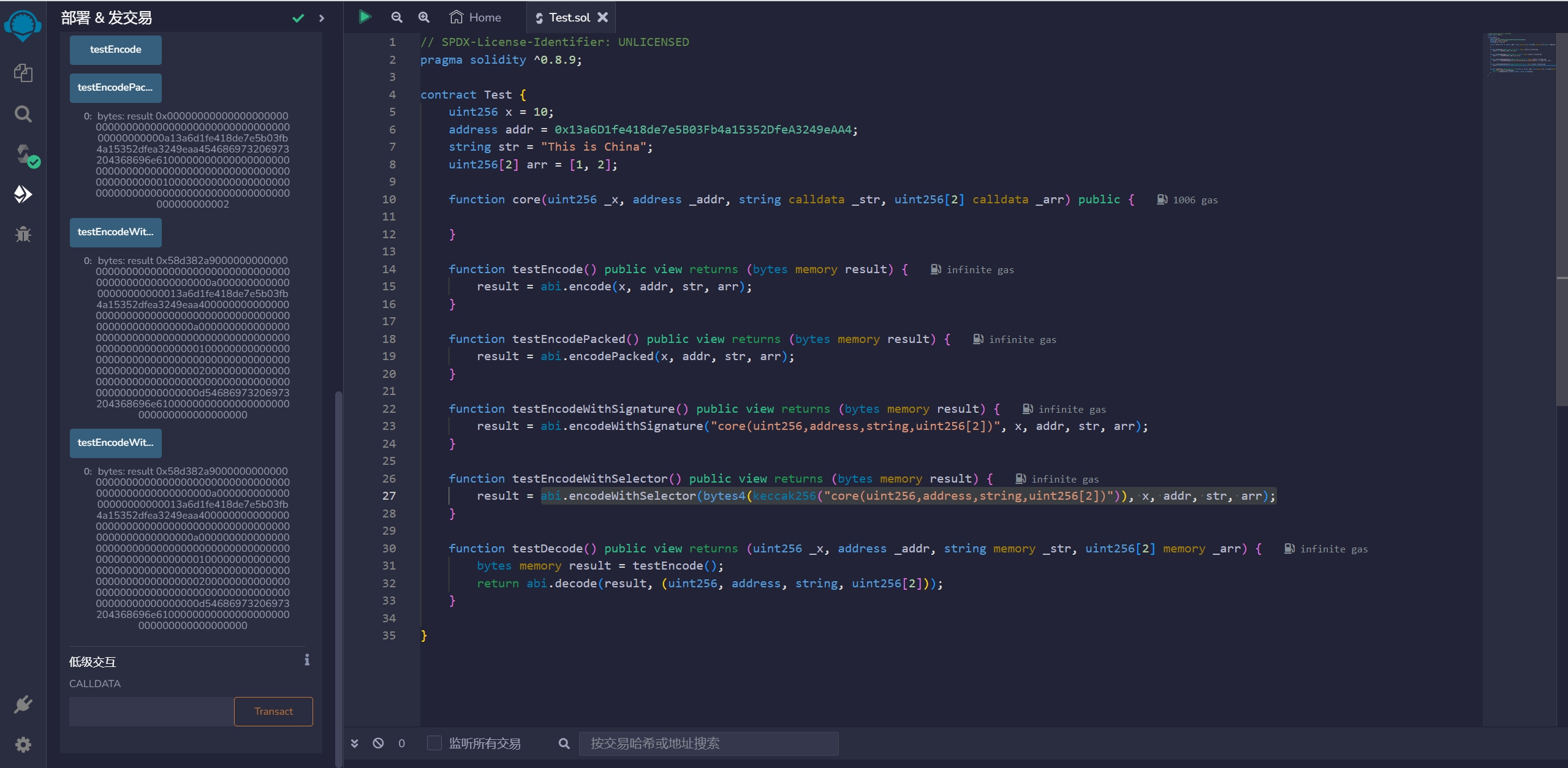1568x768 pixels.
Task: Switch to the Home tab
Action: coord(475,17)
